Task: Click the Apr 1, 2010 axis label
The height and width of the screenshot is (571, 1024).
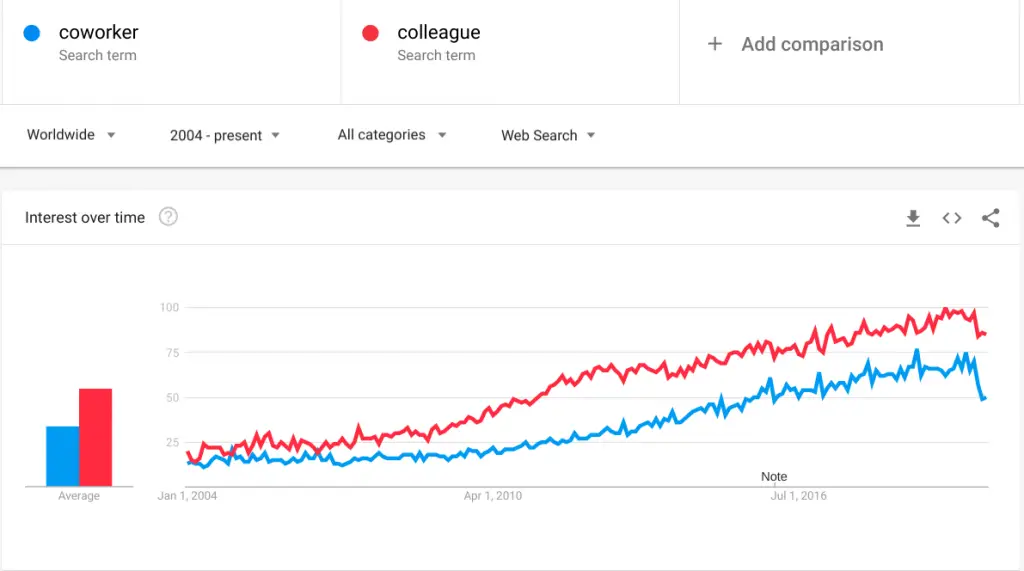Action: 493,496
